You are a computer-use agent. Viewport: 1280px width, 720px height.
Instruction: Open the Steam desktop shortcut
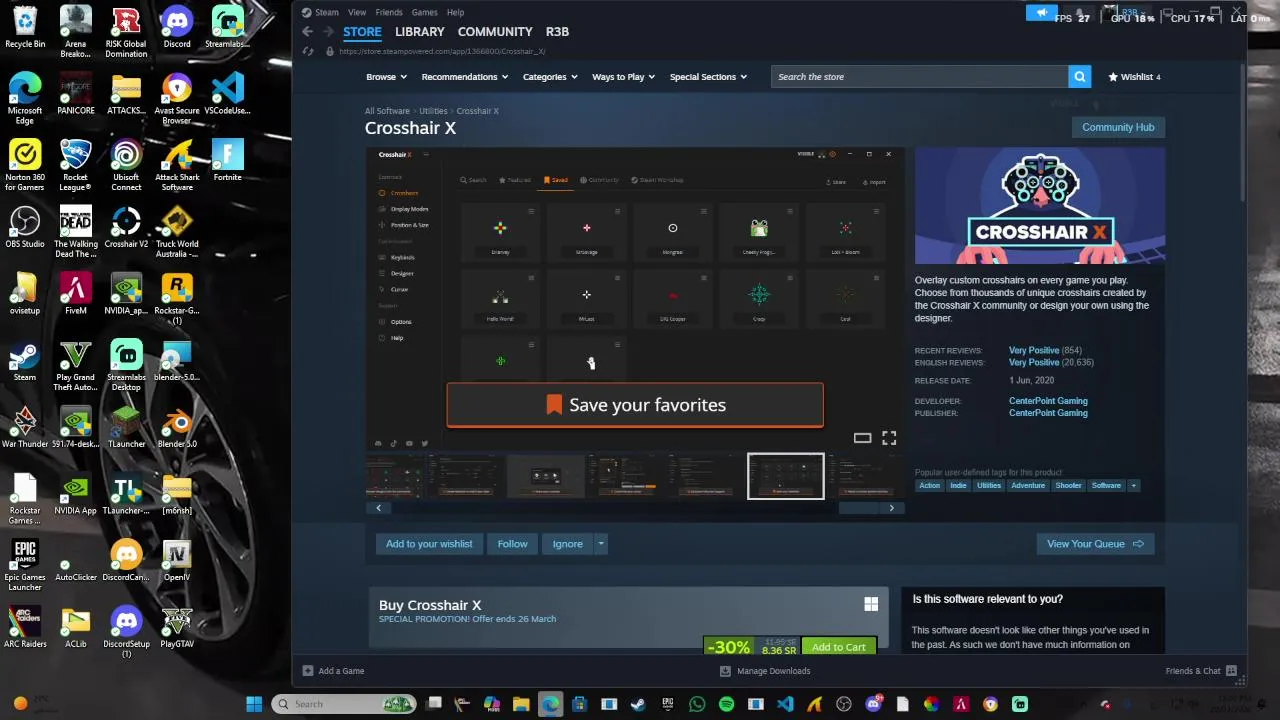point(25,362)
